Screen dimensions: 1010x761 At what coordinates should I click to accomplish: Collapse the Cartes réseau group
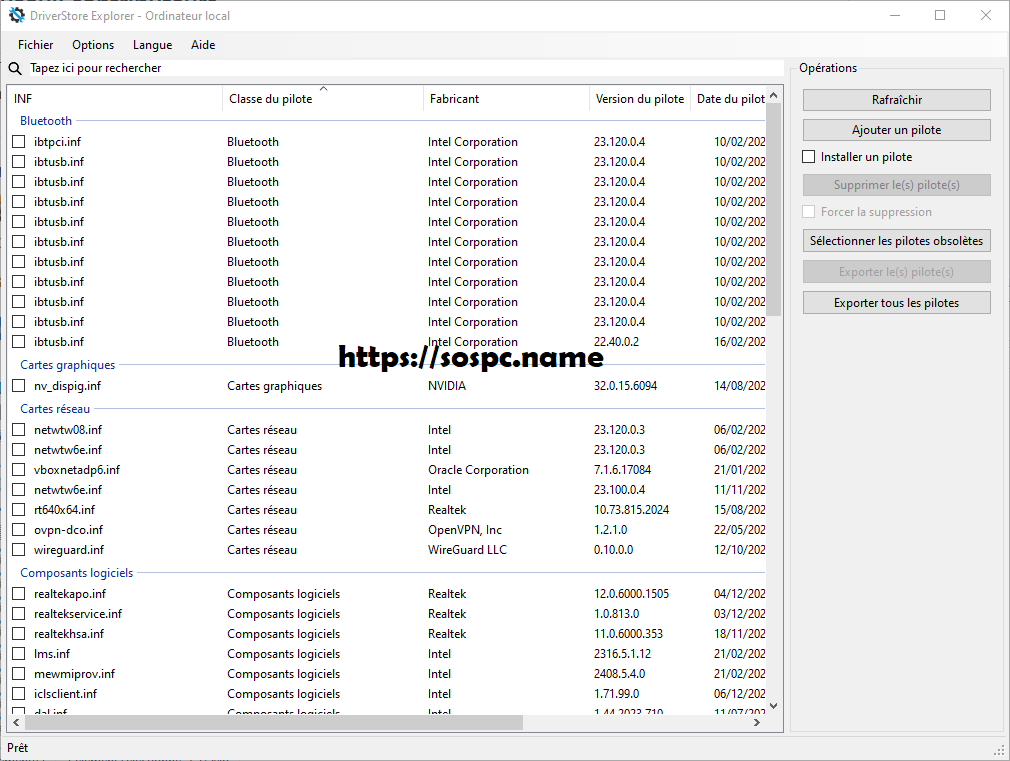coord(55,409)
